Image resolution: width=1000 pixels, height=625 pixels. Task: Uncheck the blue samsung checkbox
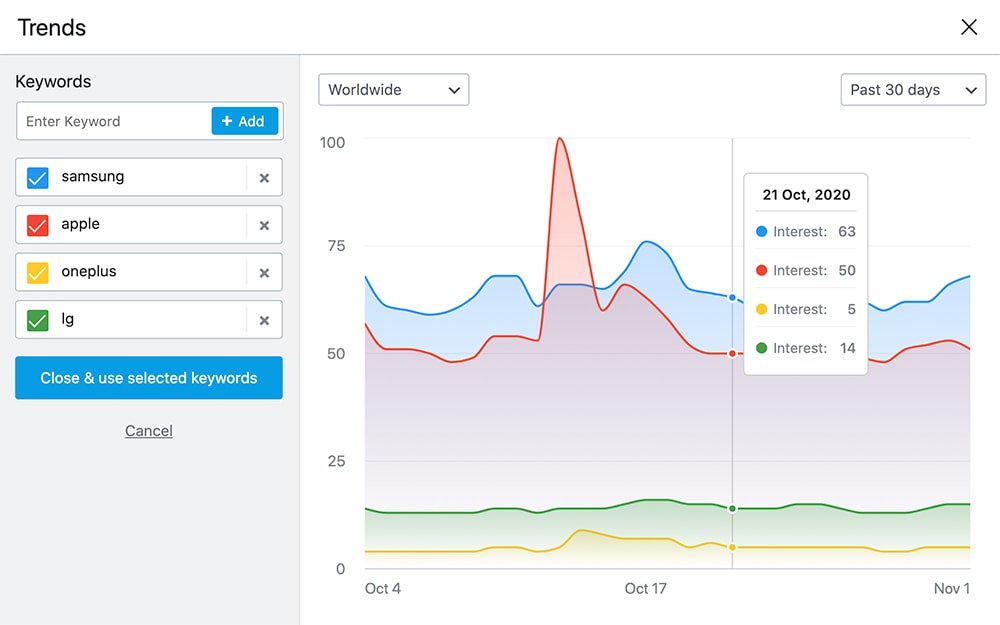(38, 178)
